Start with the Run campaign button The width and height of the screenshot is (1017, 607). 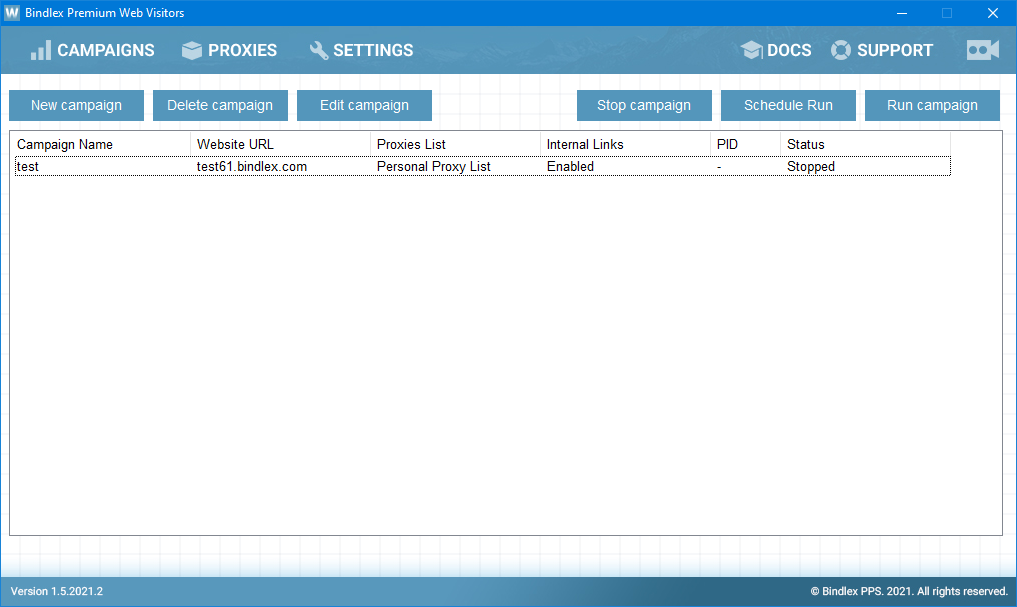(932, 105)
